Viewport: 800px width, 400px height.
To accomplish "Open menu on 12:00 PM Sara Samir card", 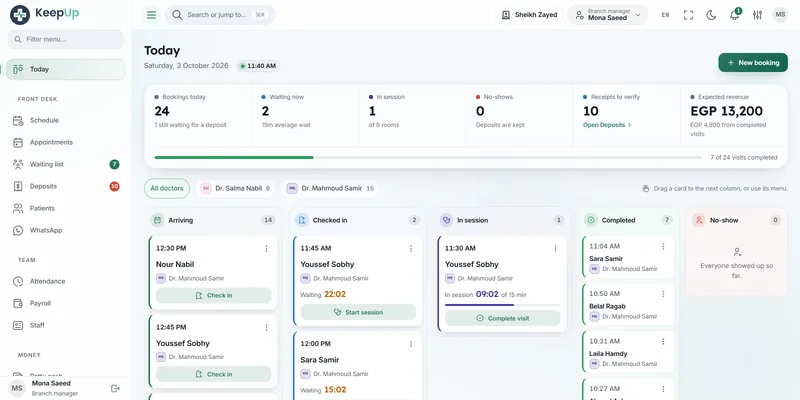I will click(x=411, y=344).
